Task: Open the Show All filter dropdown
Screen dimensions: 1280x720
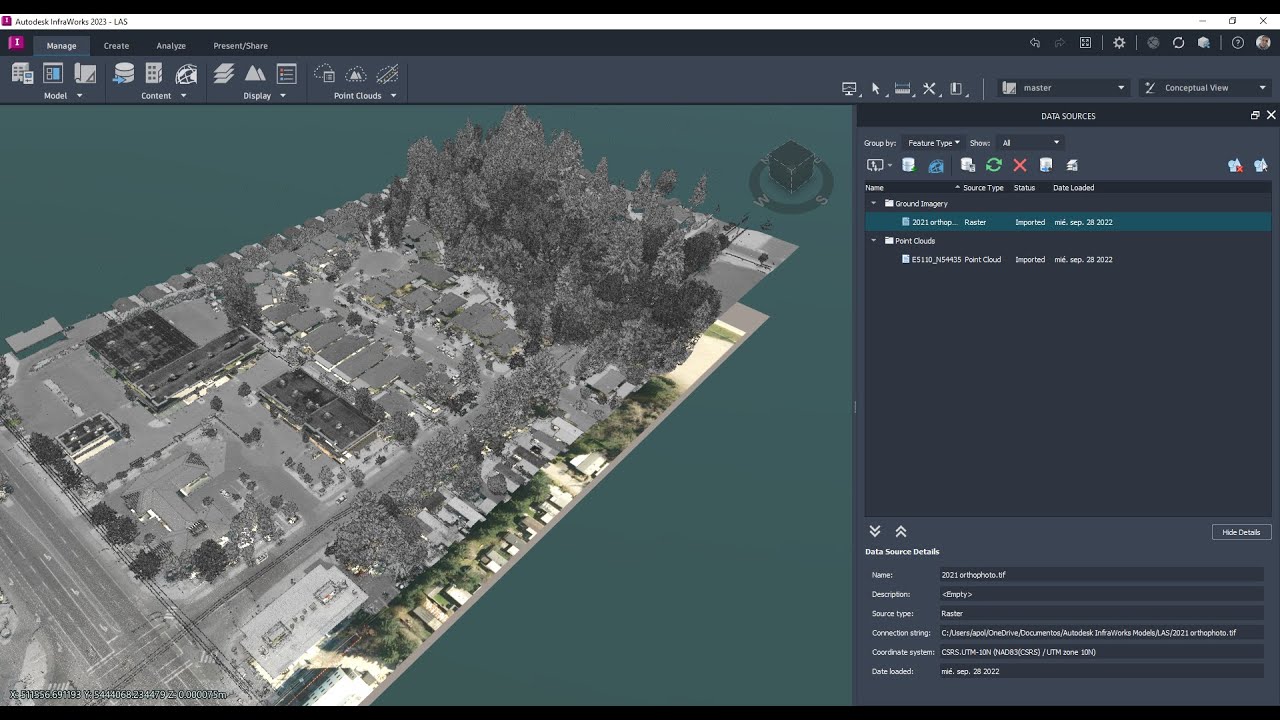Action: 1030,143
